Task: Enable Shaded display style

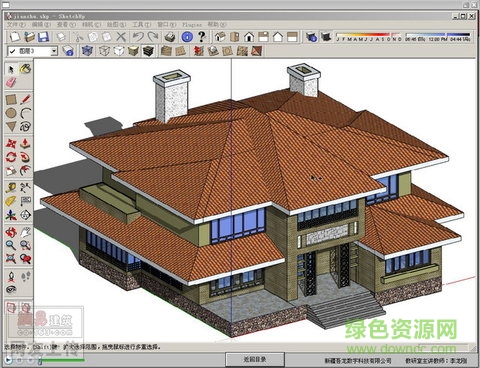Action: pyautogui.click(x=133, y=51)
